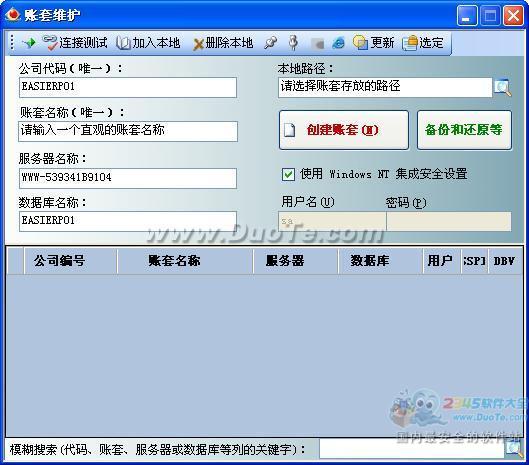
Task: Click 更新 update toolbar button
Action: (374, 43)
